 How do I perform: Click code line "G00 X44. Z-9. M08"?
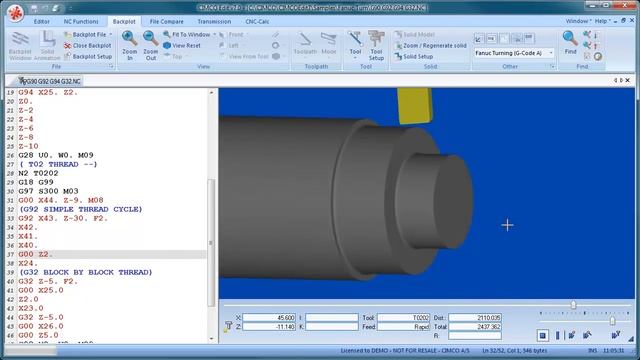click(x=61, y=200)
